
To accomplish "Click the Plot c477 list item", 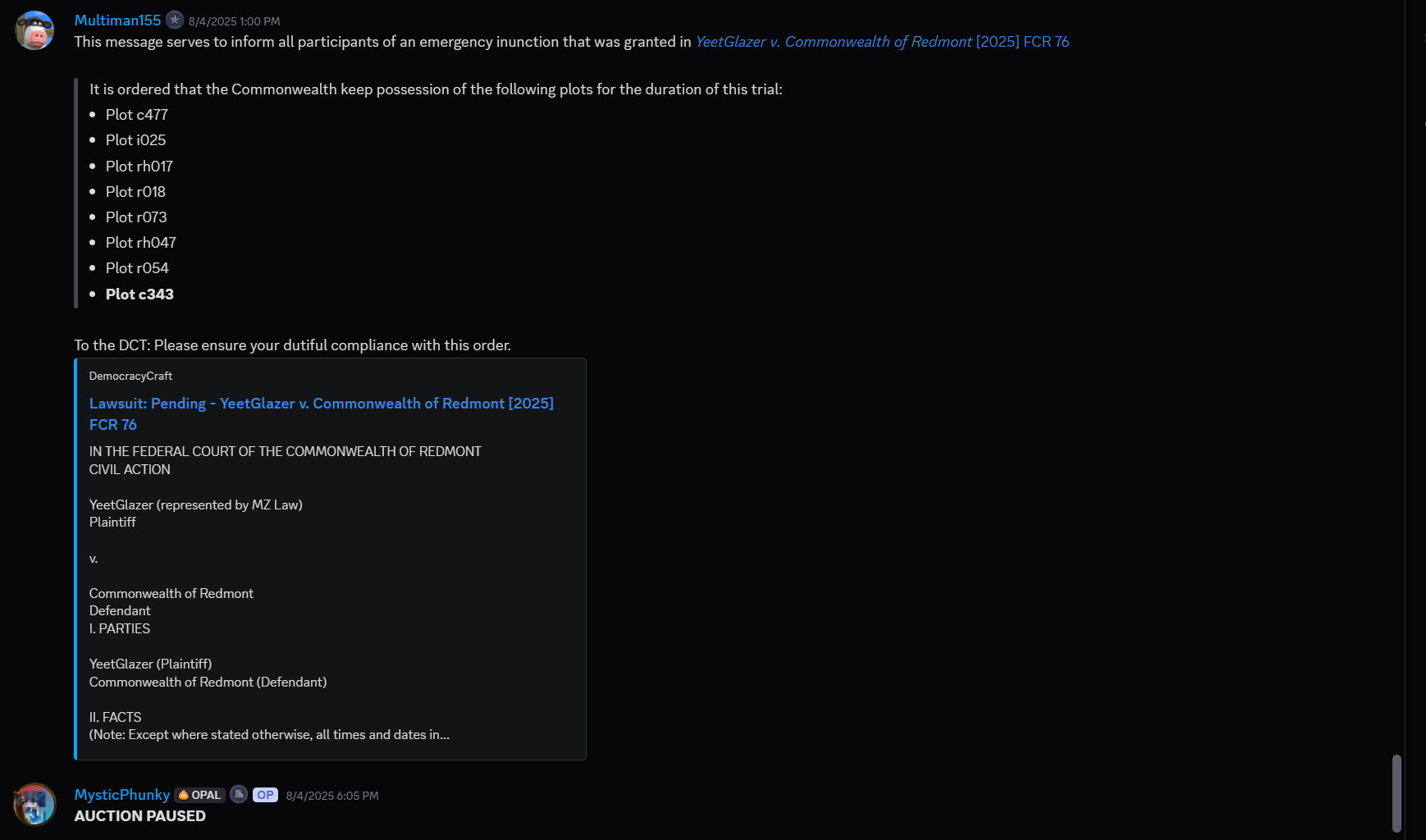I will tap(136, 115).
